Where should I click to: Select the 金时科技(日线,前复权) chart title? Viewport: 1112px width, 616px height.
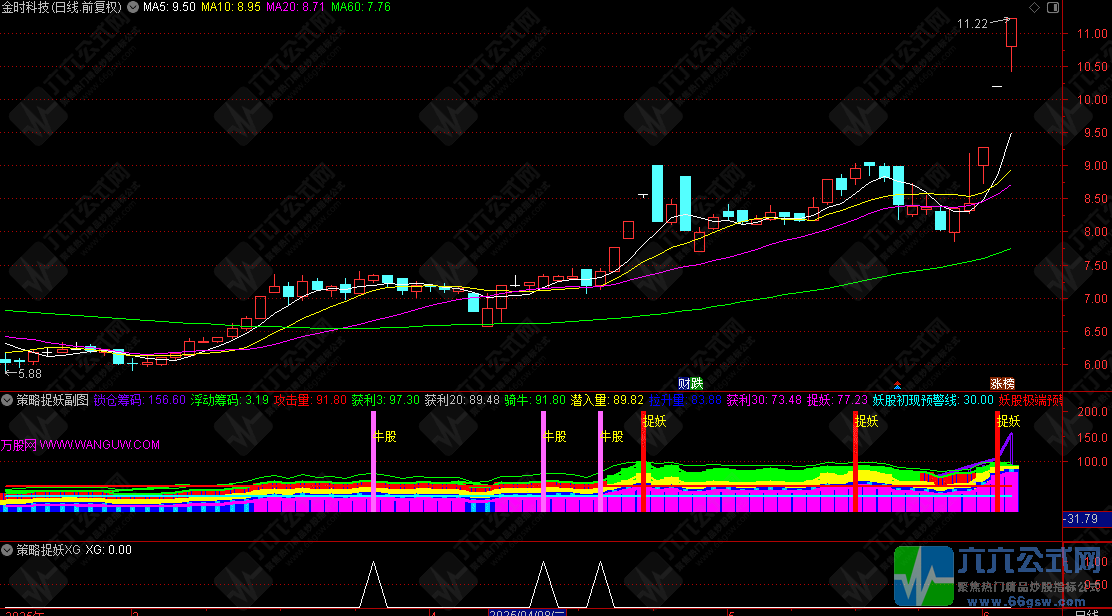click(x=62, y=7)
